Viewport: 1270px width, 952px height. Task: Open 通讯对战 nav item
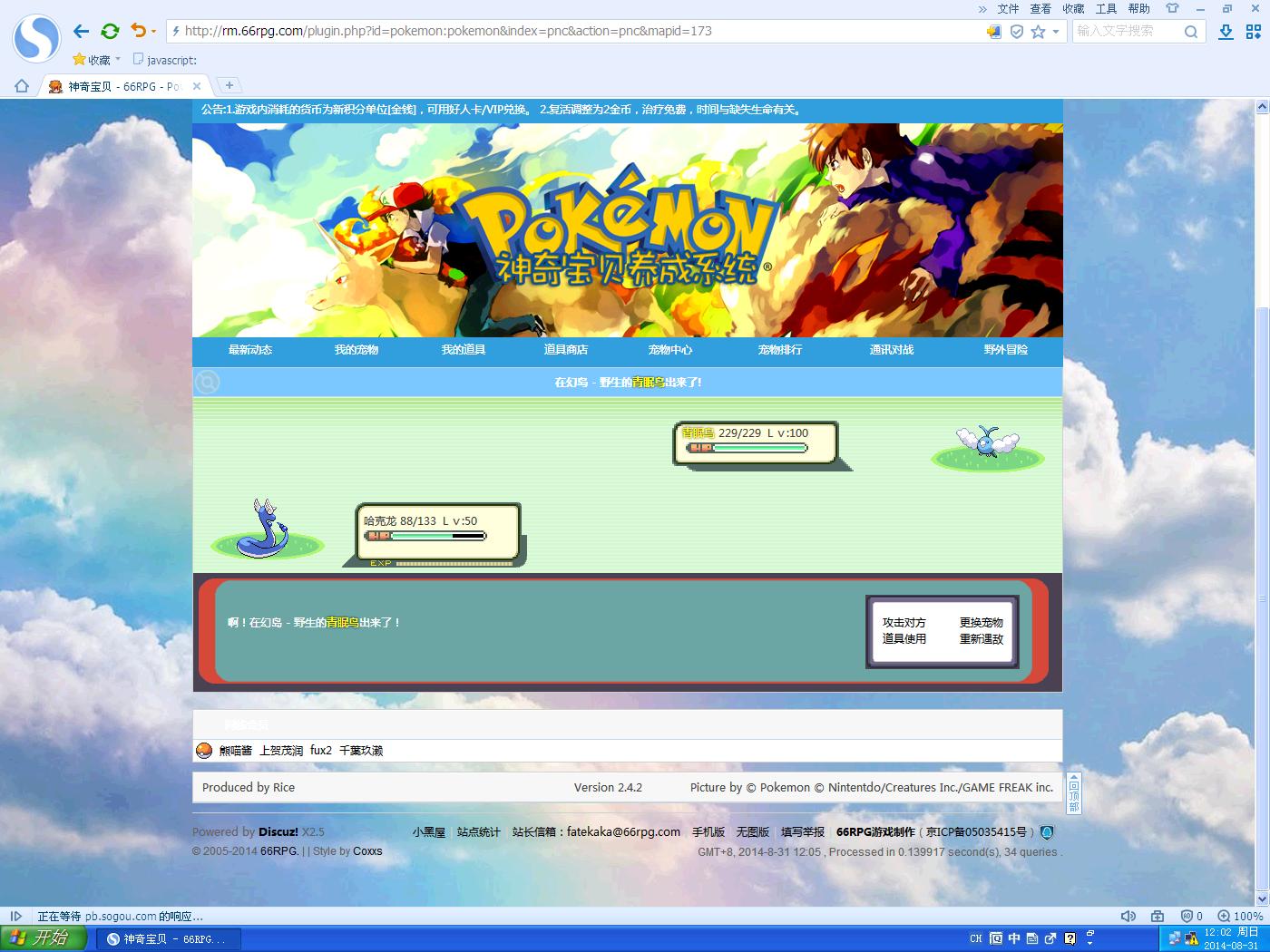[x=892, y=350]
